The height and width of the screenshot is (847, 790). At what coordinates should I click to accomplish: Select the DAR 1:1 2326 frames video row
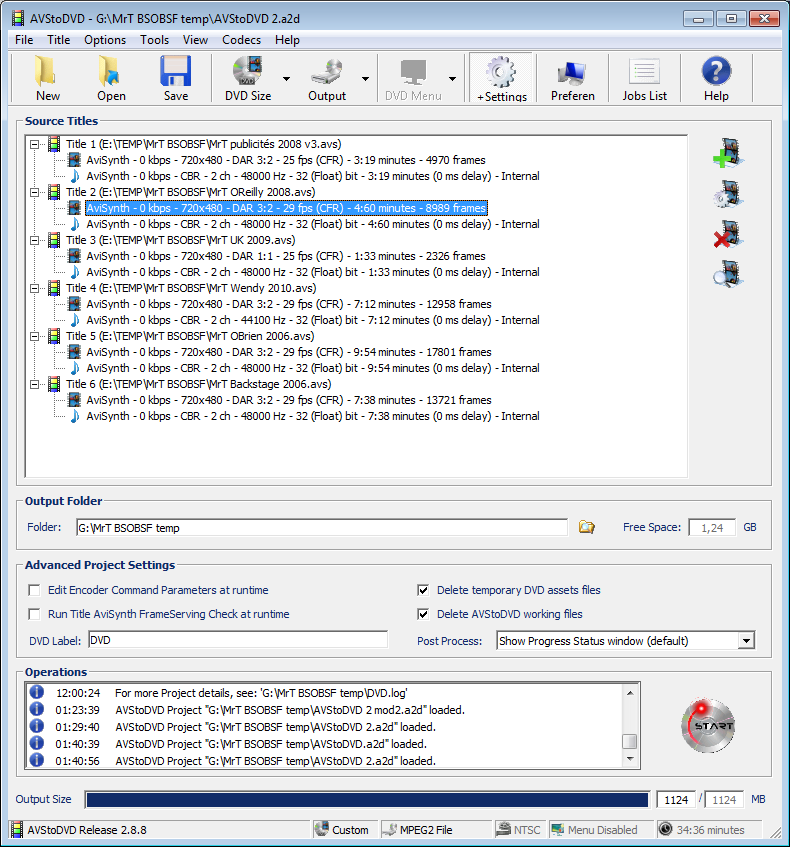(x=285, y=256)
